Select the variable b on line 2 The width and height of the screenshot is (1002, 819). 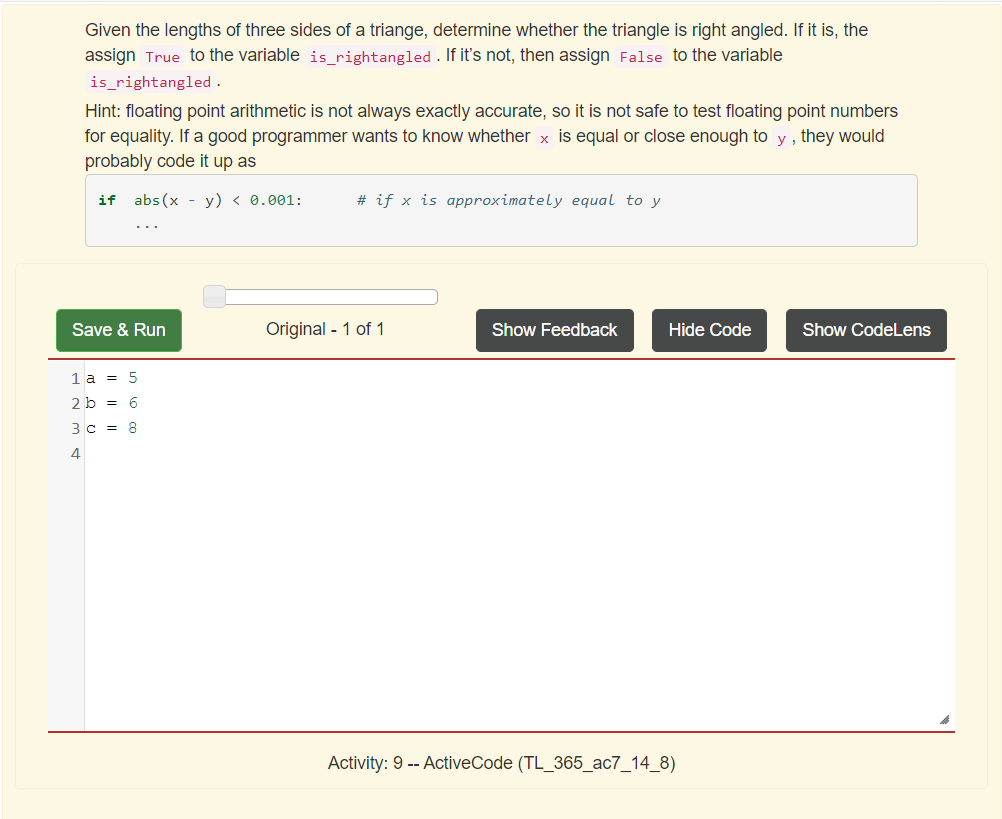click(89, 402)
